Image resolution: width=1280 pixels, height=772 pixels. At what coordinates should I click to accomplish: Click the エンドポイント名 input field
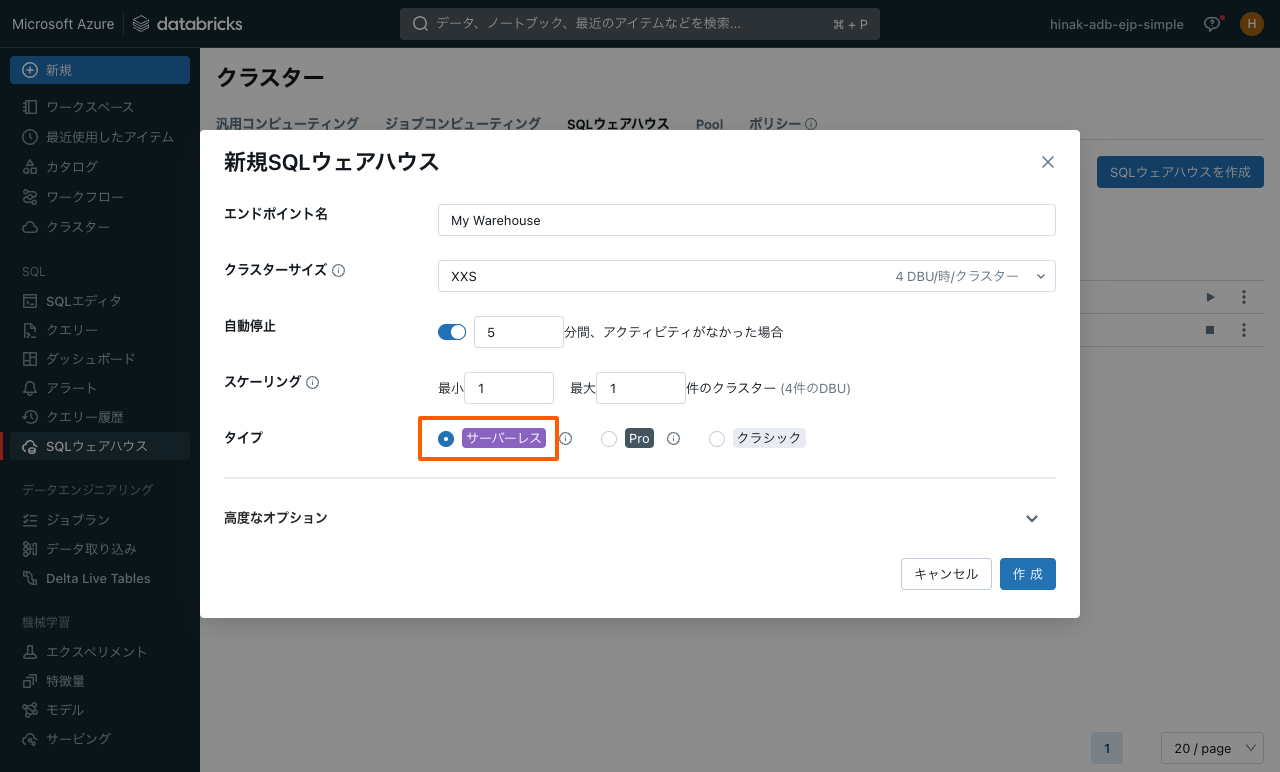pyautogui.click(x=747, y=220)
